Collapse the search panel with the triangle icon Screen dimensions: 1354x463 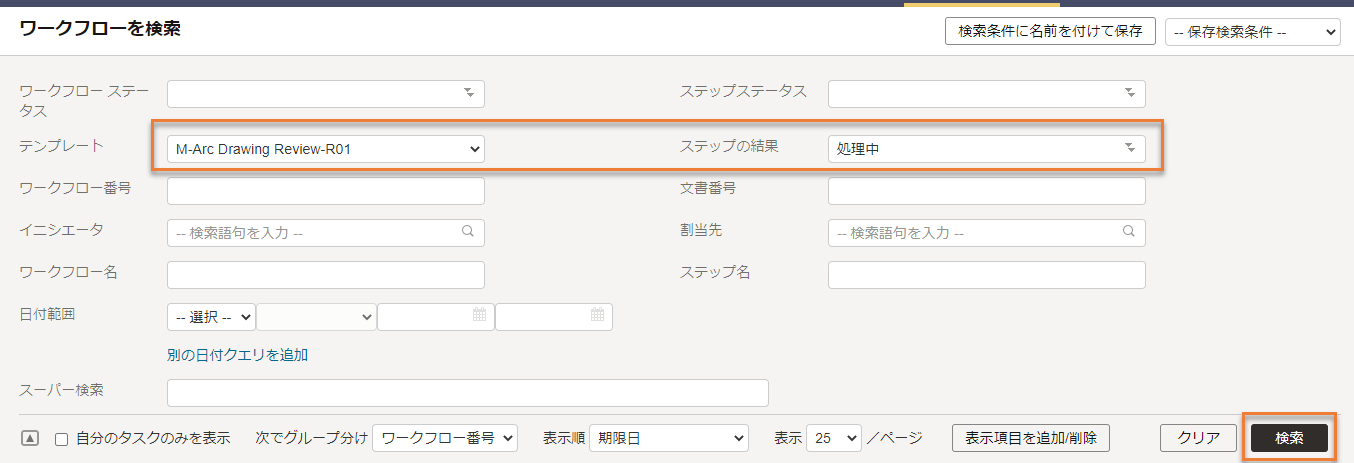[x=30, y=438]
